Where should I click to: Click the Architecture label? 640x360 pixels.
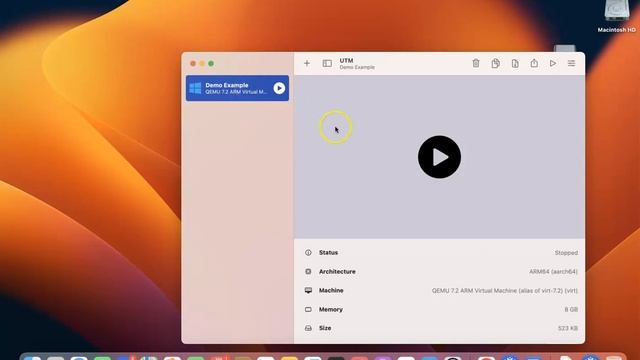337,271
